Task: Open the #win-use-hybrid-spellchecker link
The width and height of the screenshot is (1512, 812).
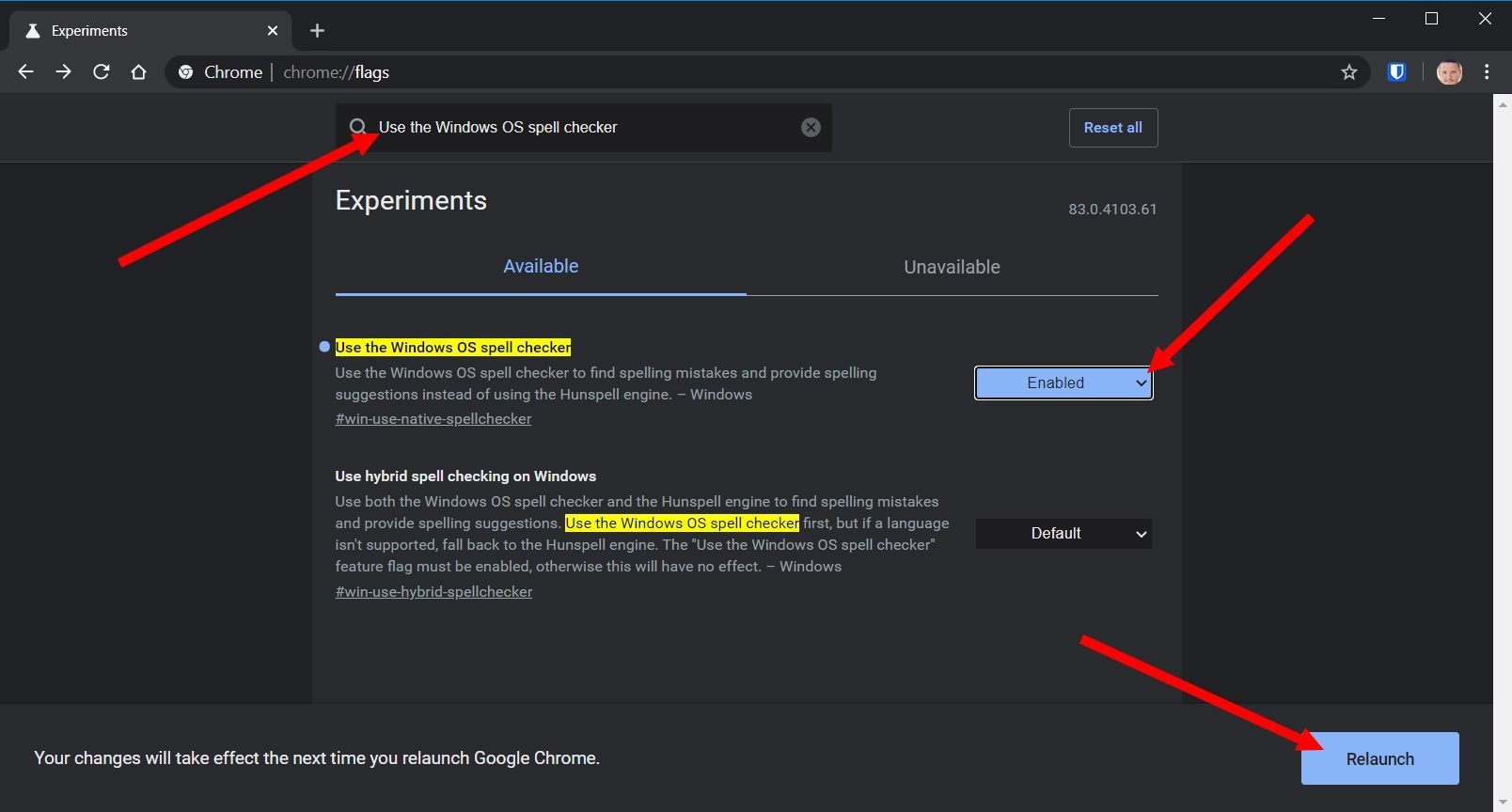Action: click(x=433, y=592)
